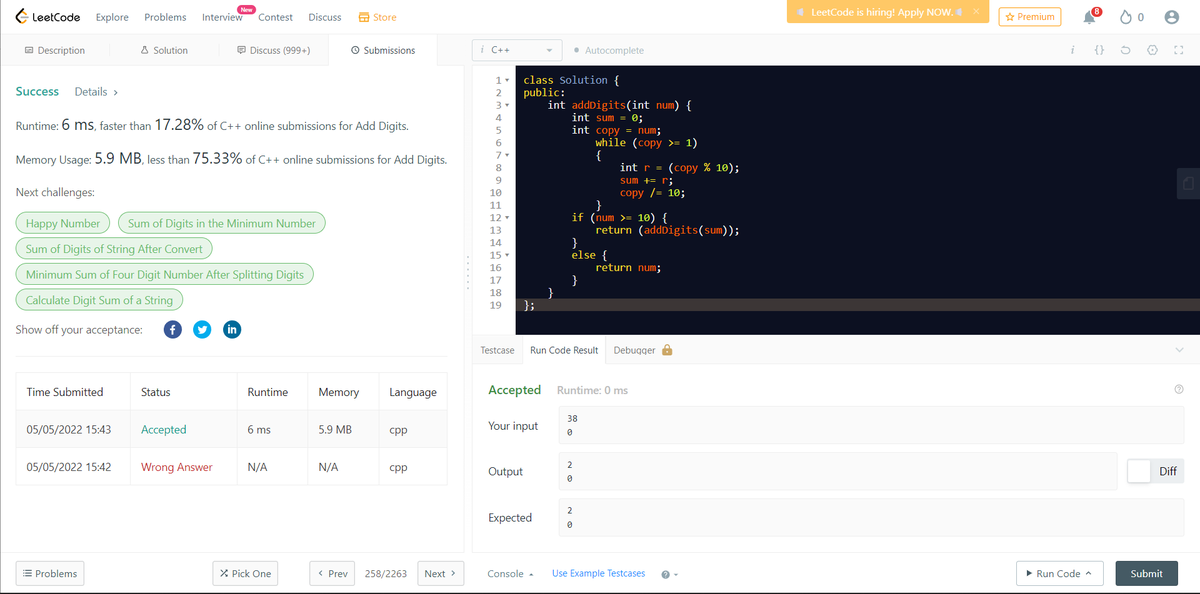This screenshot has height=594, width=1200.
Task: Fold the if block at line 12
Action: point(508,217)
